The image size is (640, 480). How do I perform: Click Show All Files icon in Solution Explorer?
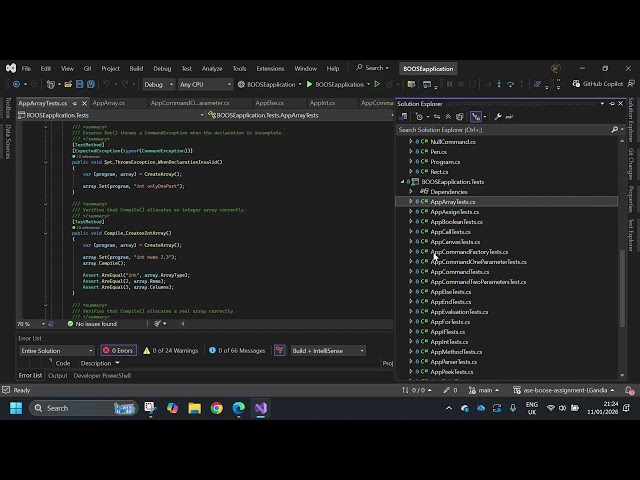coord(460,117)
